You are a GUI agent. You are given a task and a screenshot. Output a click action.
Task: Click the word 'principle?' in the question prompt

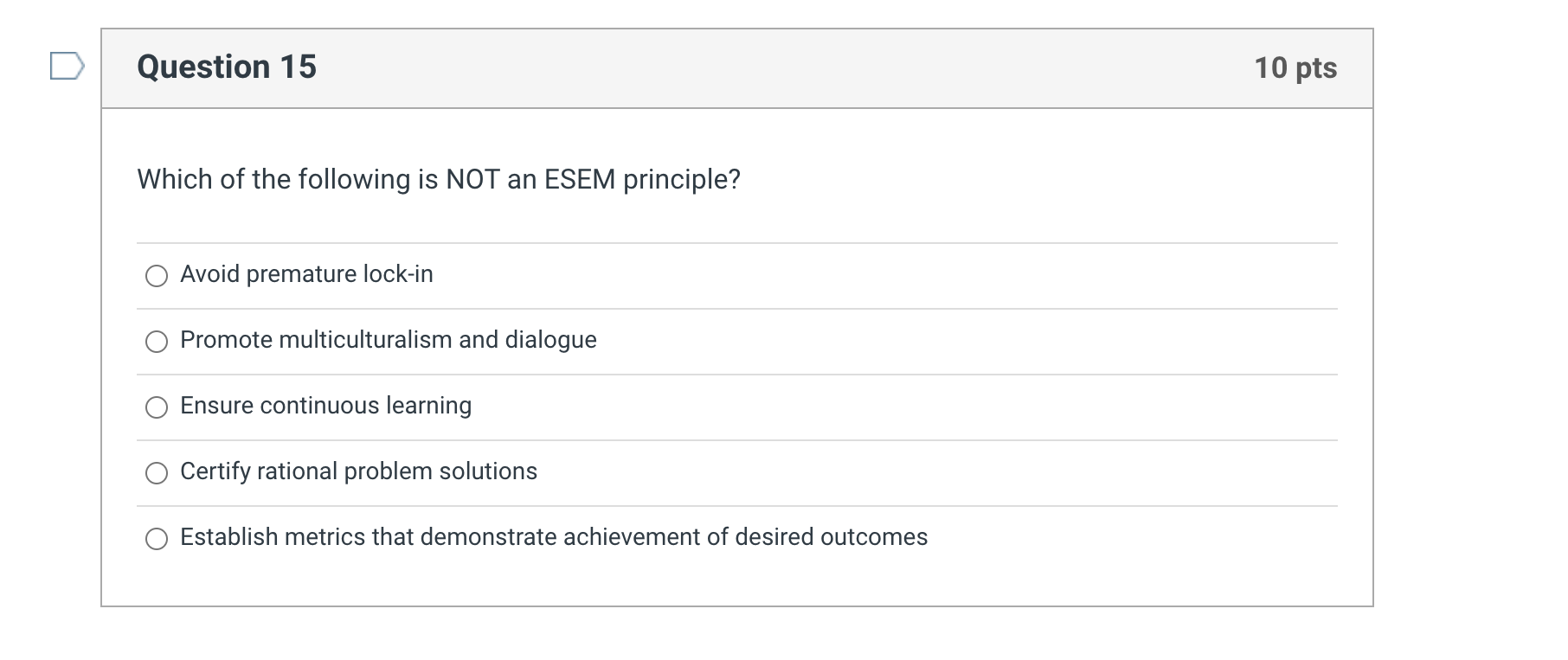coord(682,179)
